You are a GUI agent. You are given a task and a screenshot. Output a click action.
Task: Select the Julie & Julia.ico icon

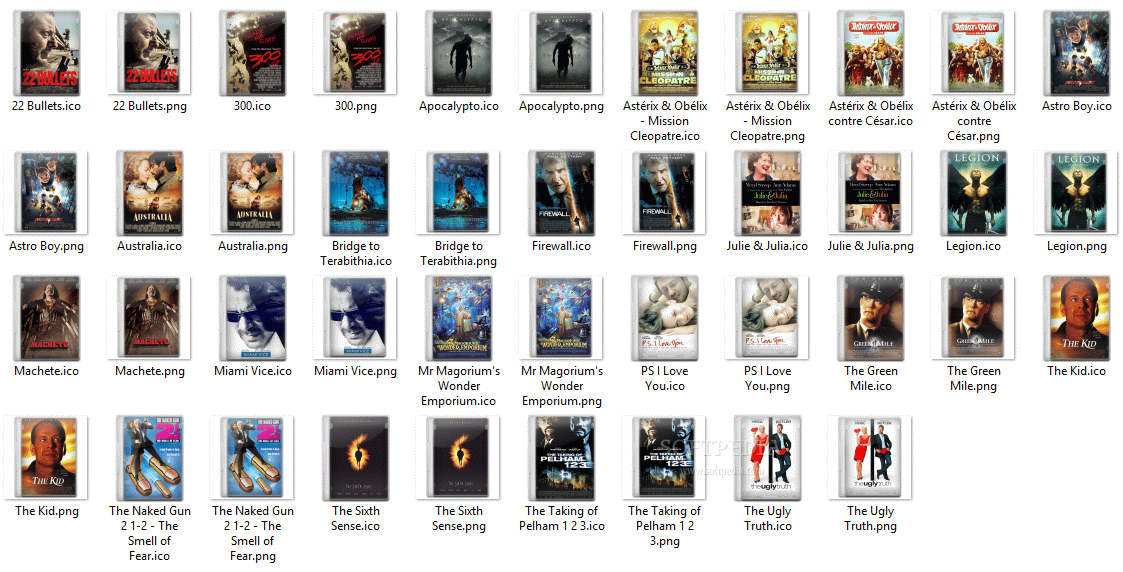click(x=768, y=193)
